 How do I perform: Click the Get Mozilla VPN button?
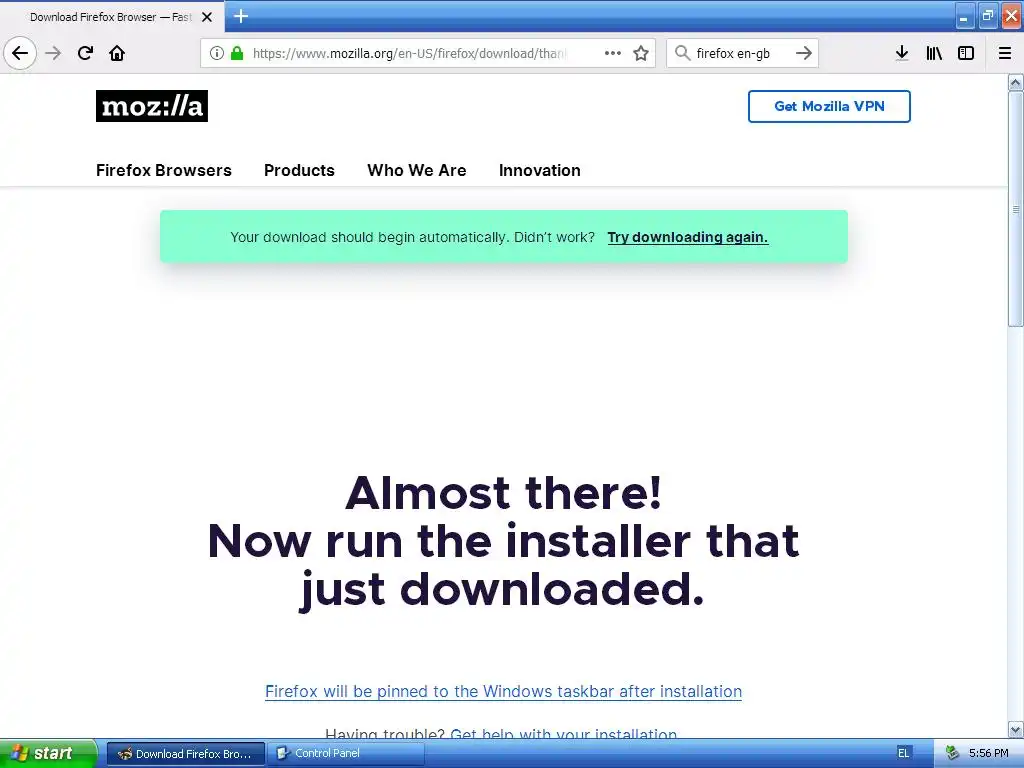click(829, 106)
